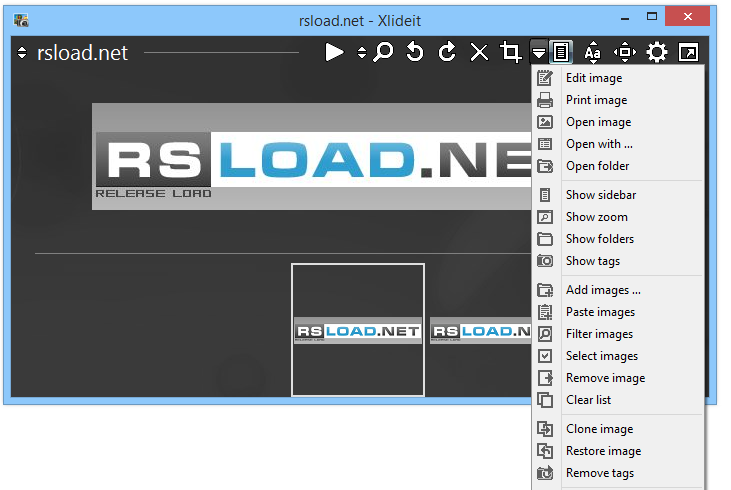Click the search-page icon beside Filter images

[x=545, y=333]
